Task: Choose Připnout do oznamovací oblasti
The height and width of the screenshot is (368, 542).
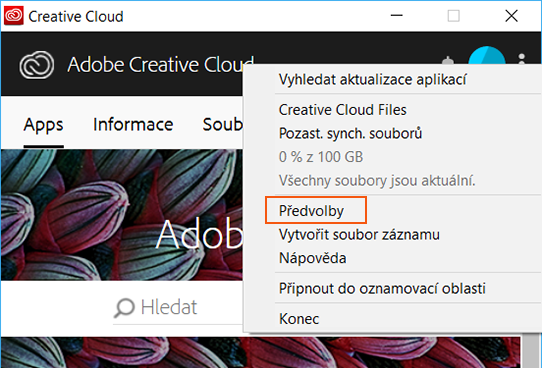Action: pyautogui.click(x=392, y=288)
